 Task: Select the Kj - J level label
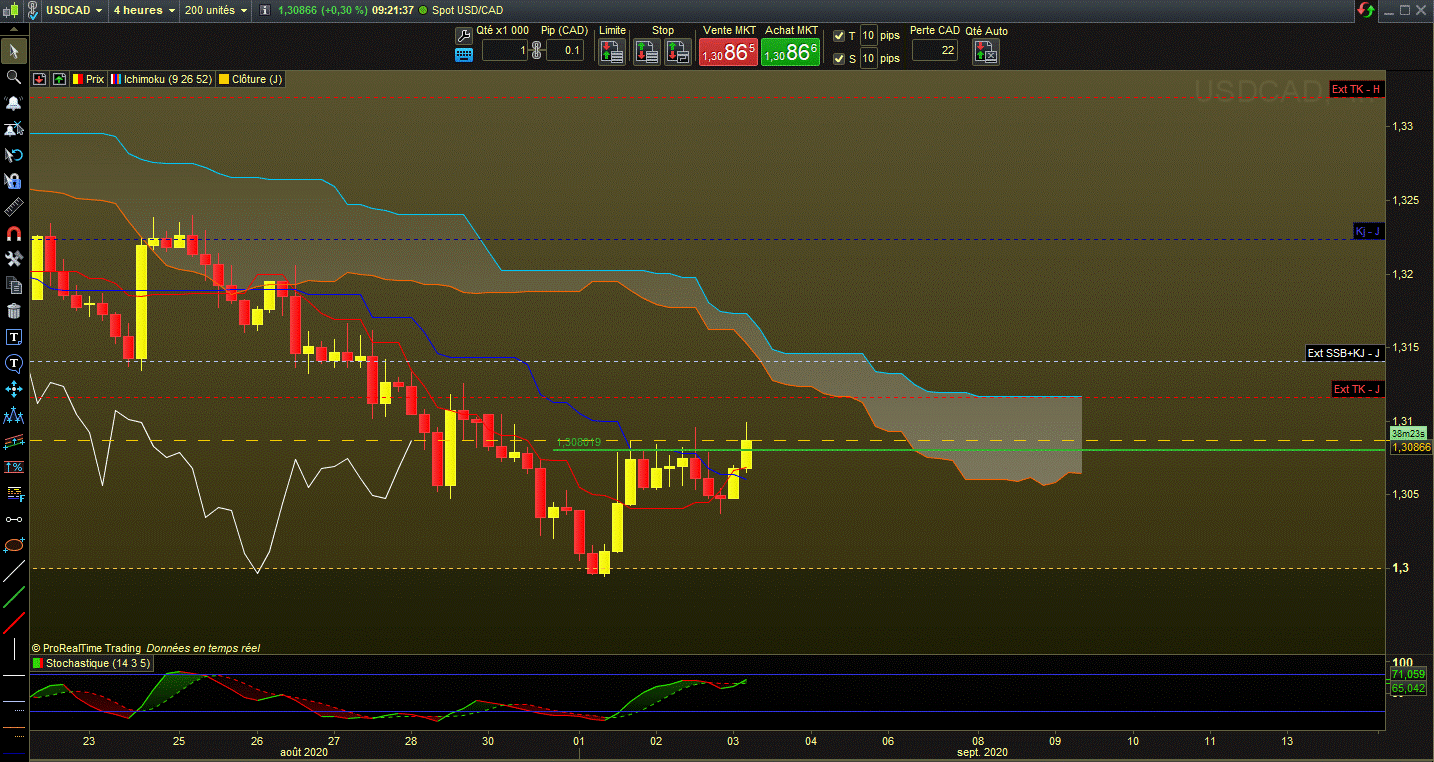tap(1368, 231)
